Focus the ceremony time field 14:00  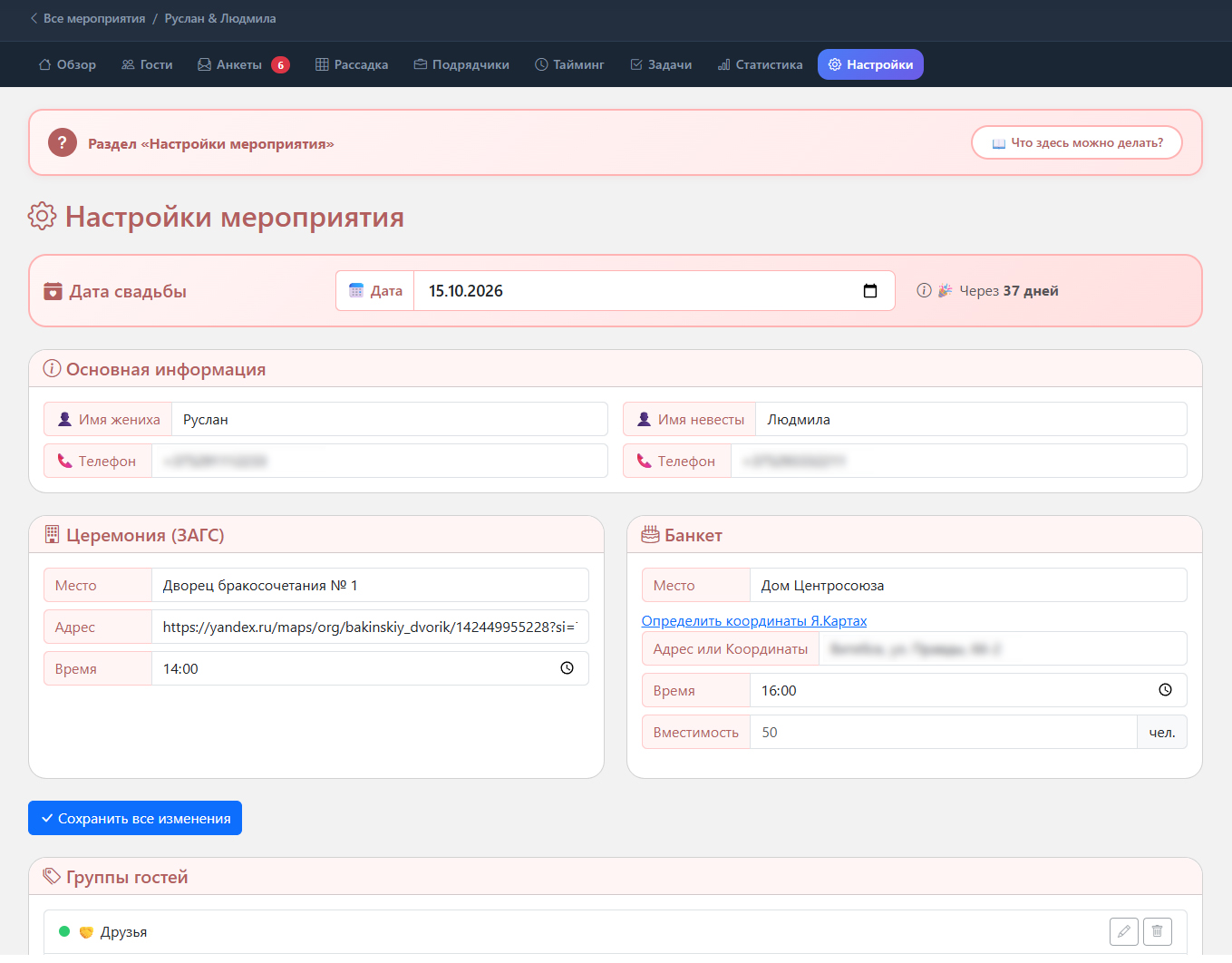point(370,668)
